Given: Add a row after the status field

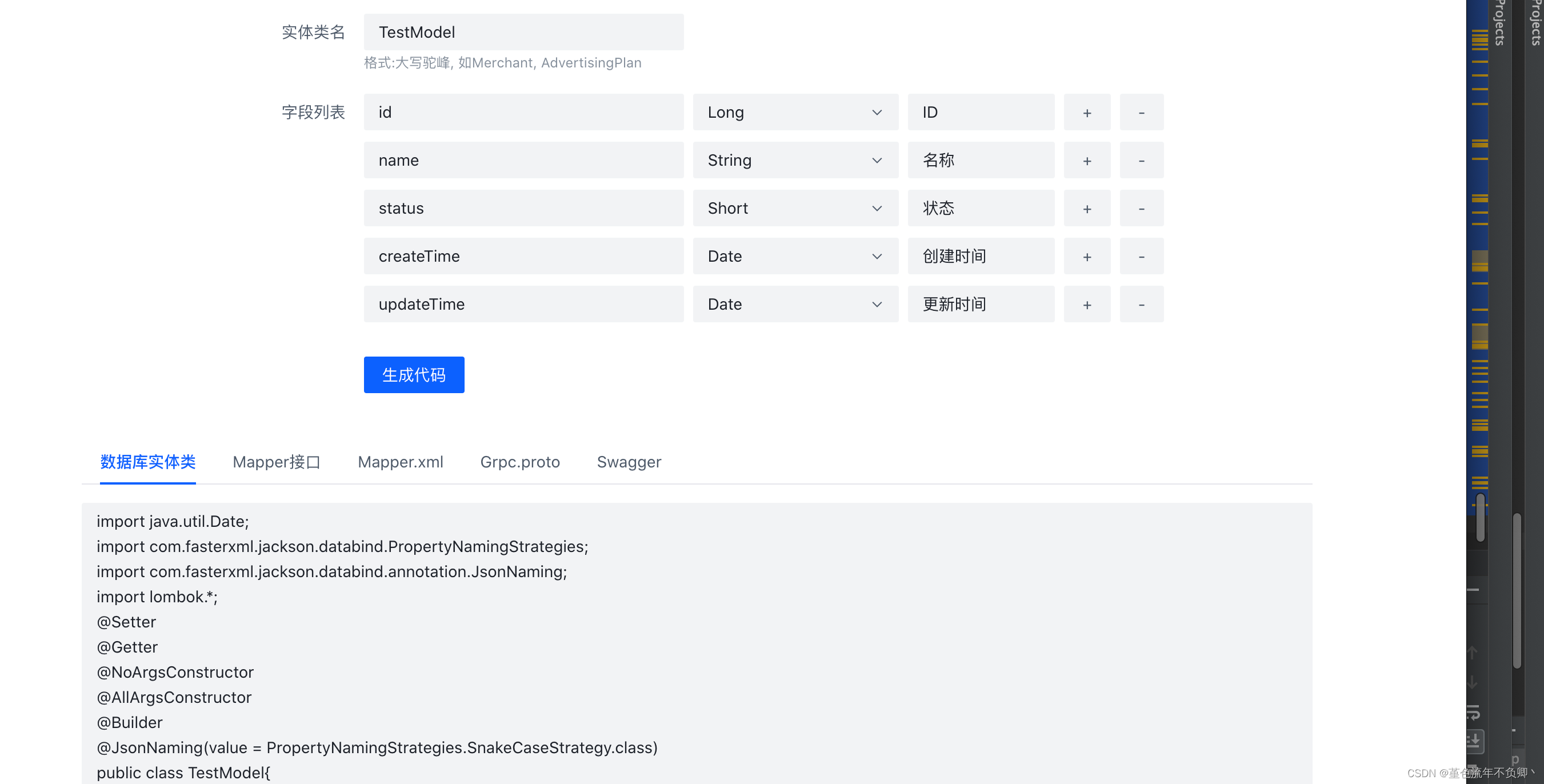Looking at the screenshot, I should tap(1087, 208).
